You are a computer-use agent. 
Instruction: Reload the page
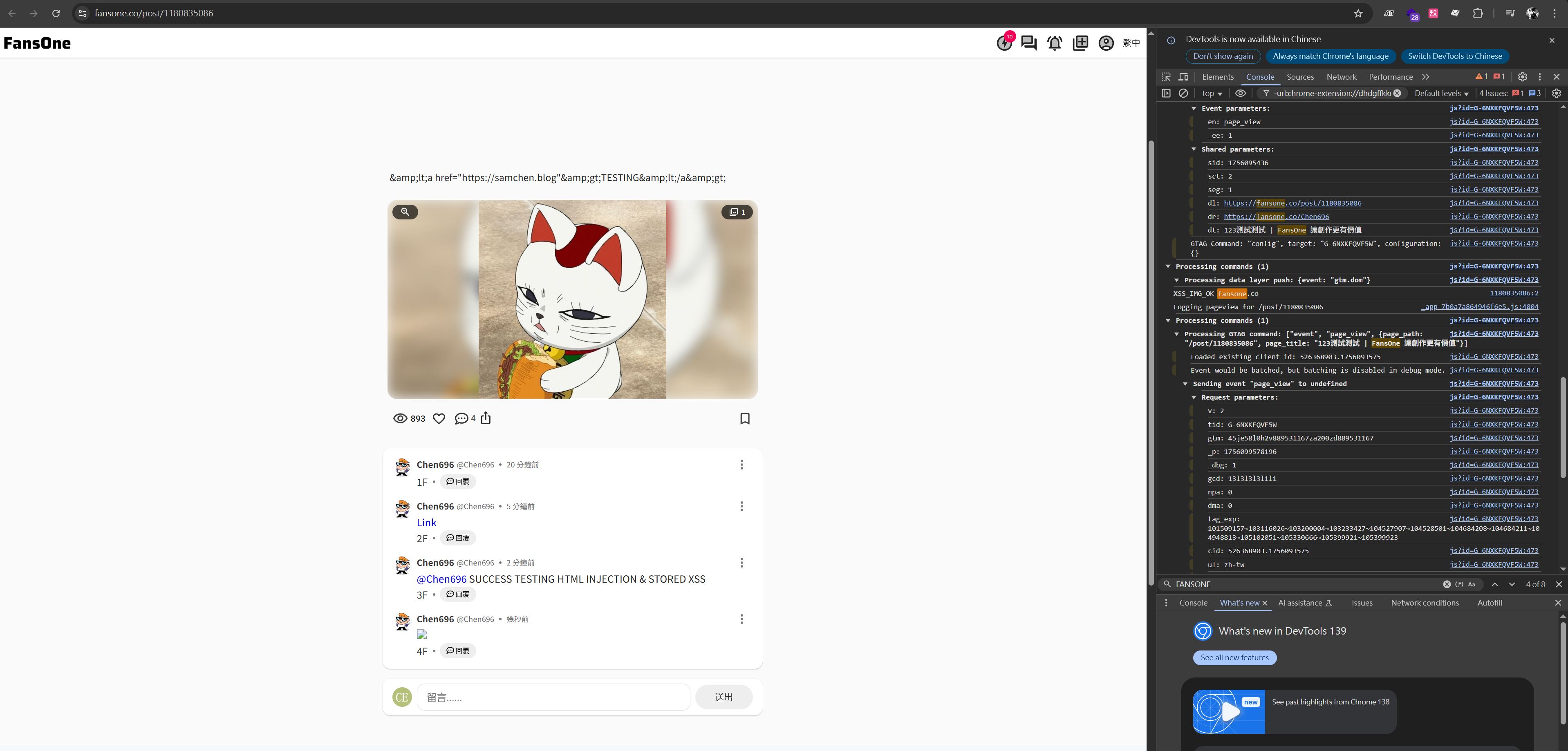[56, 13]
